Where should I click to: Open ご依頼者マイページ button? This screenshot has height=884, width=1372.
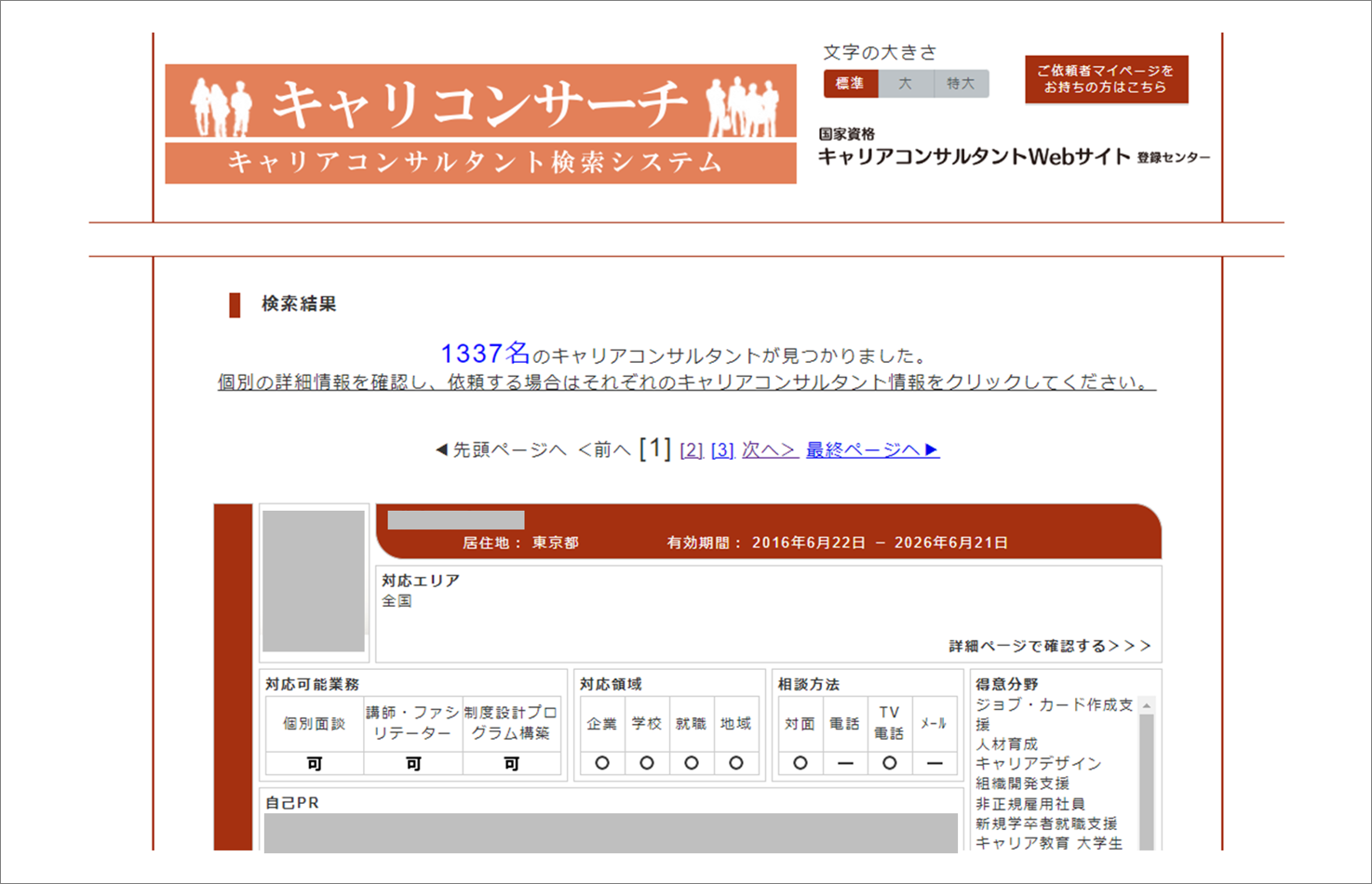tap(1106, 79)
